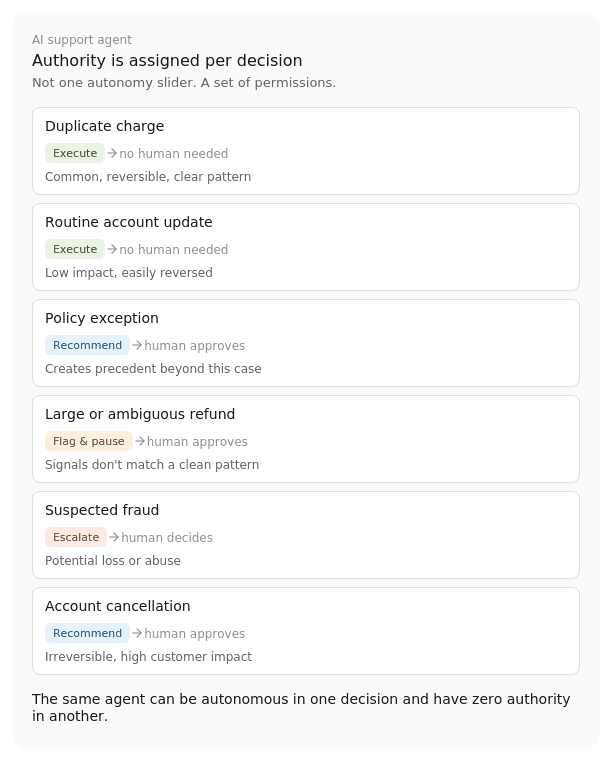Screen dimensions: 612x761
Task: Click the Escalate badge under Suspected fraud
Action: (x=76, y=537)
